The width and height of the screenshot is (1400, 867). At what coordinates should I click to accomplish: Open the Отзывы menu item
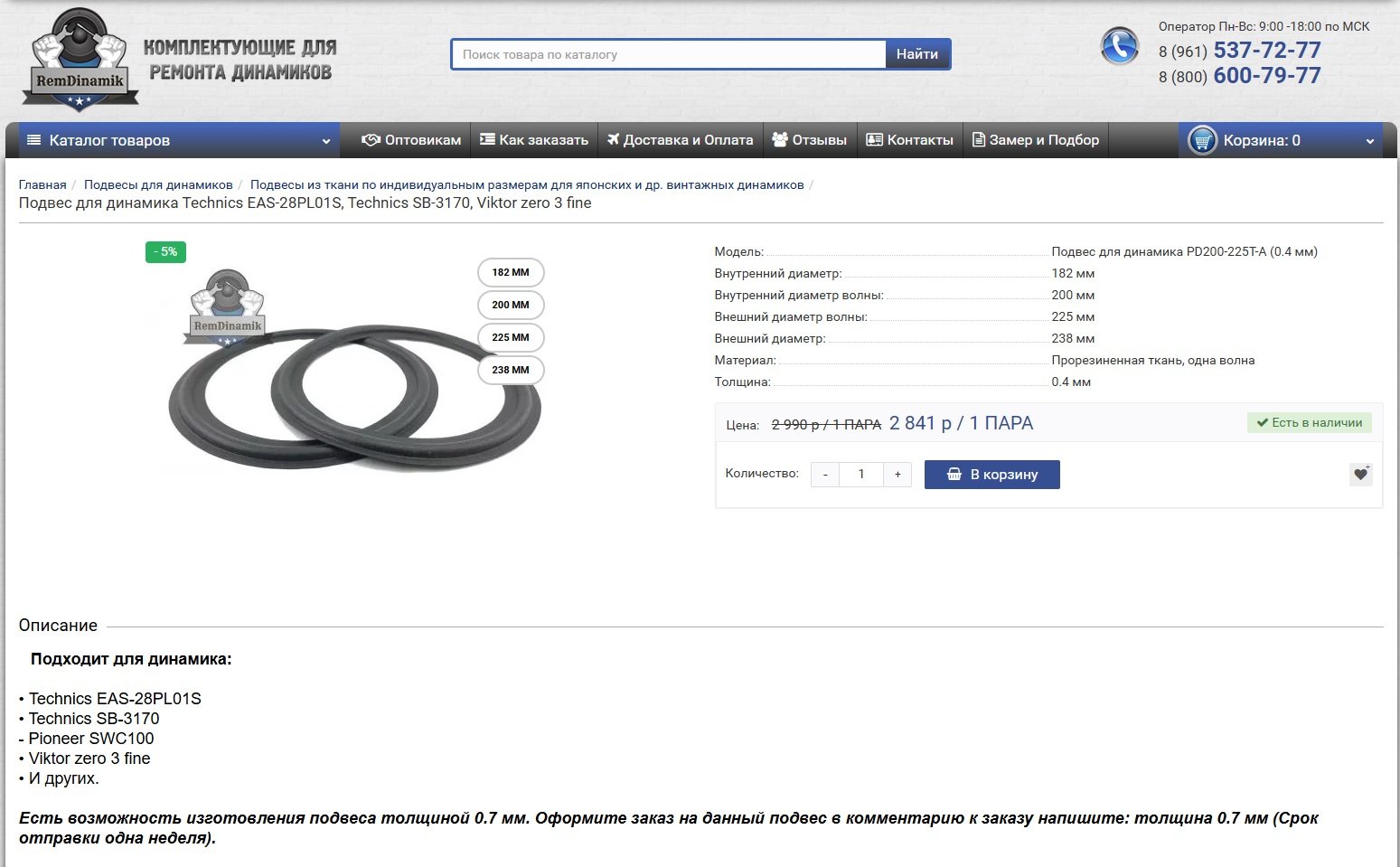(810, 140)
